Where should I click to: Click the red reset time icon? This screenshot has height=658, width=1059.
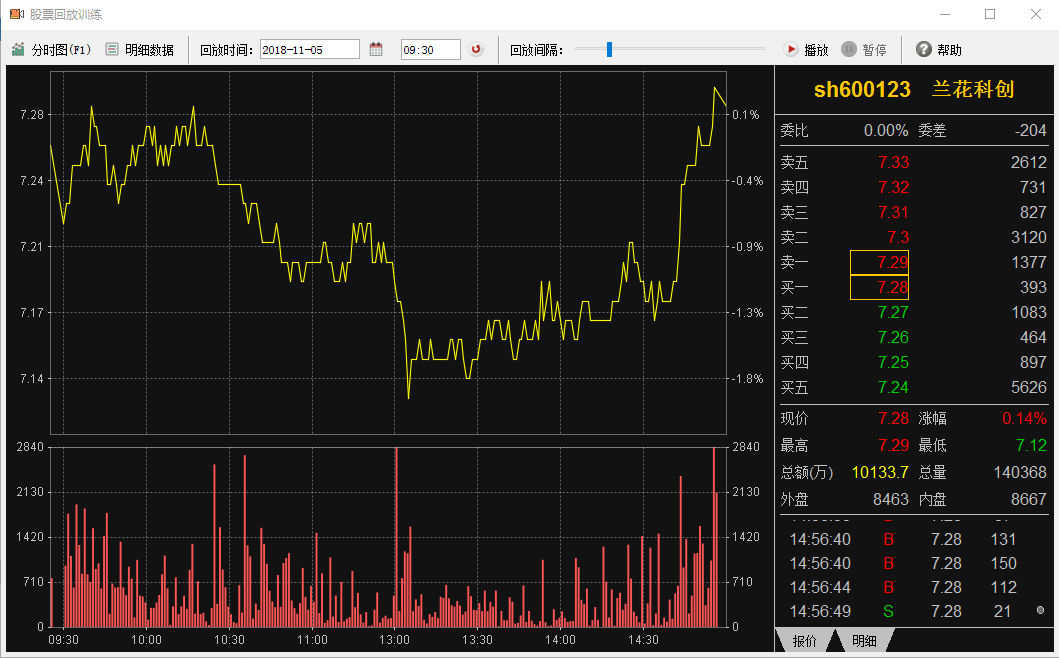pos(476,49)
